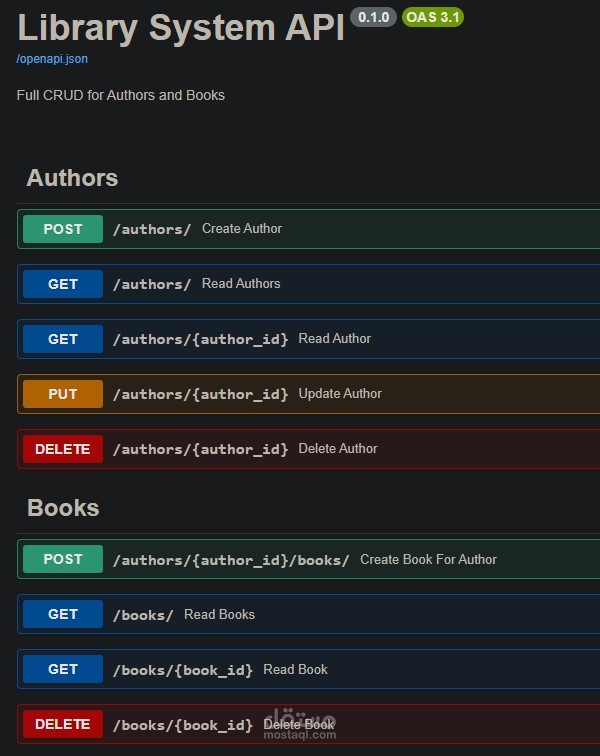Click the 'Read Author' summary text
Viewport: 600px width, 756px height.
coord(335,338)
